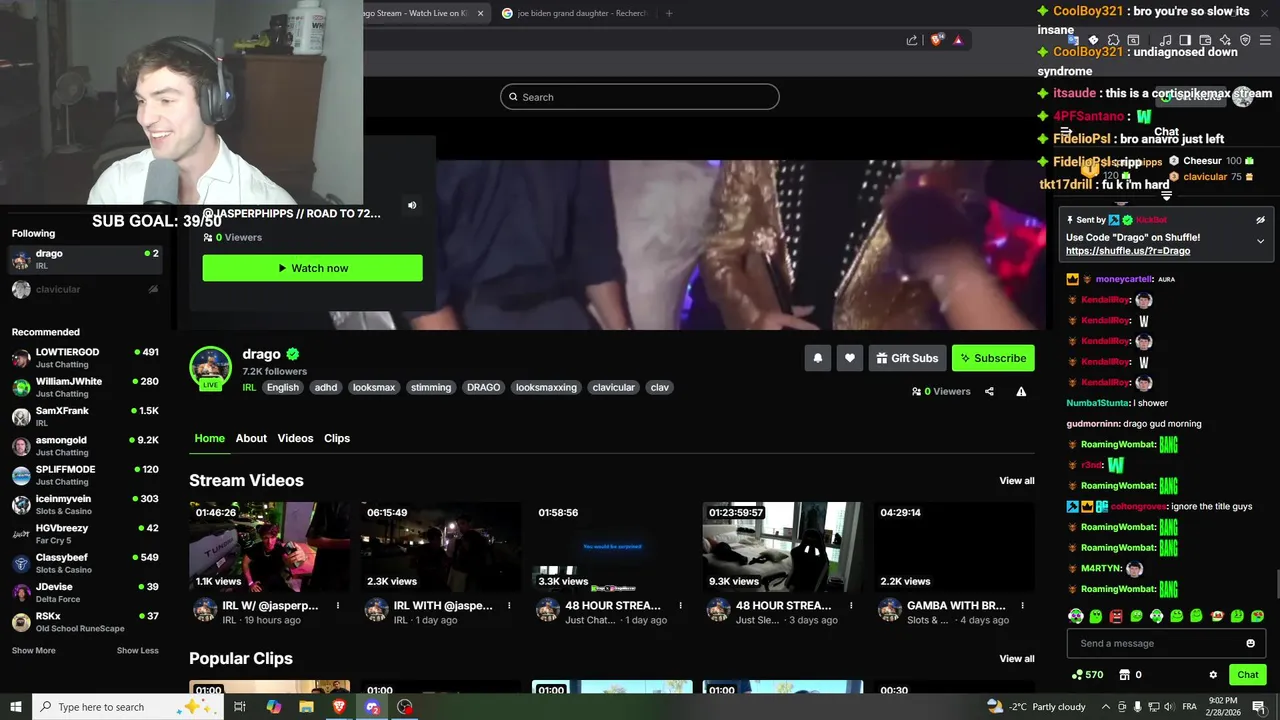Mute the preview stream with the speaker icon
The width and height of the screenshot is (1280, 720).
pyautogui.click(x=412, y=205)
